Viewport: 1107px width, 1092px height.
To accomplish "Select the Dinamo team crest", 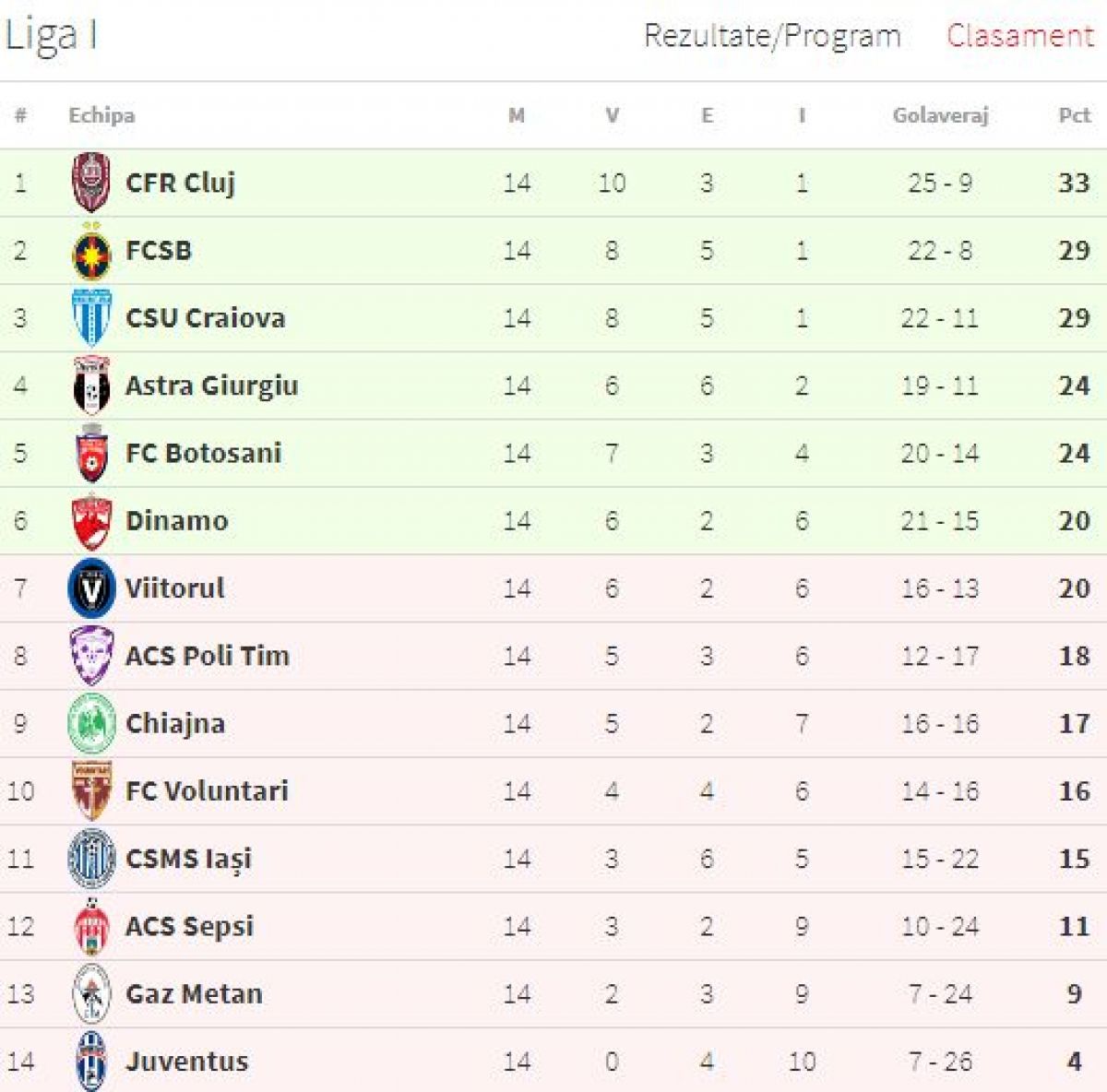I will pyautogui.click(x=91, y=521).
